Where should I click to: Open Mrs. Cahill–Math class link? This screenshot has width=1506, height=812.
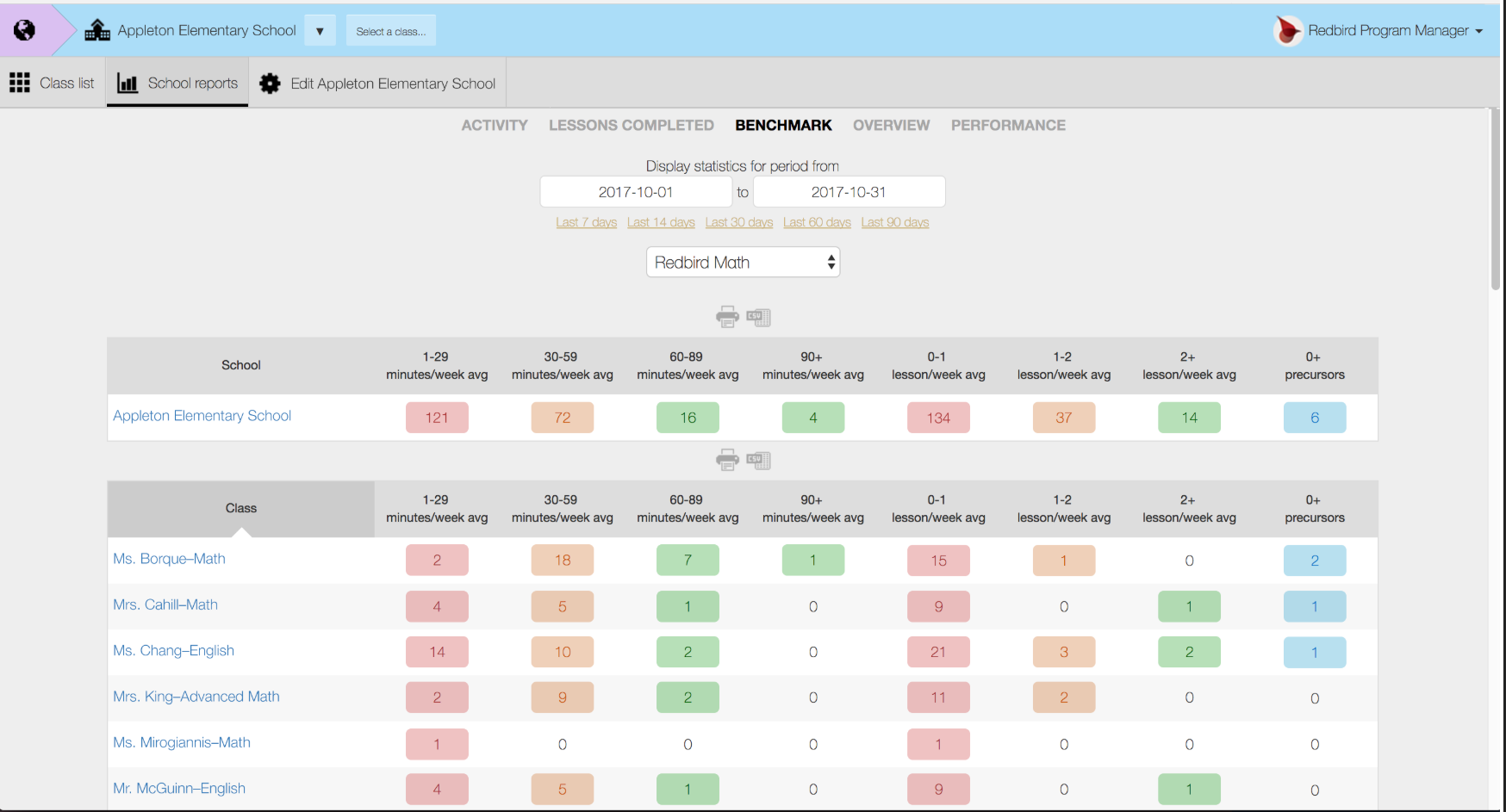(165, 604)
